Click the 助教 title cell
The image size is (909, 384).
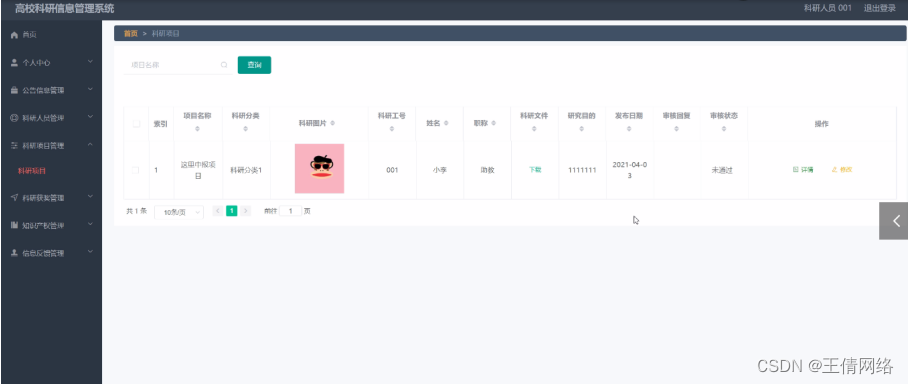tap(487, 170)
